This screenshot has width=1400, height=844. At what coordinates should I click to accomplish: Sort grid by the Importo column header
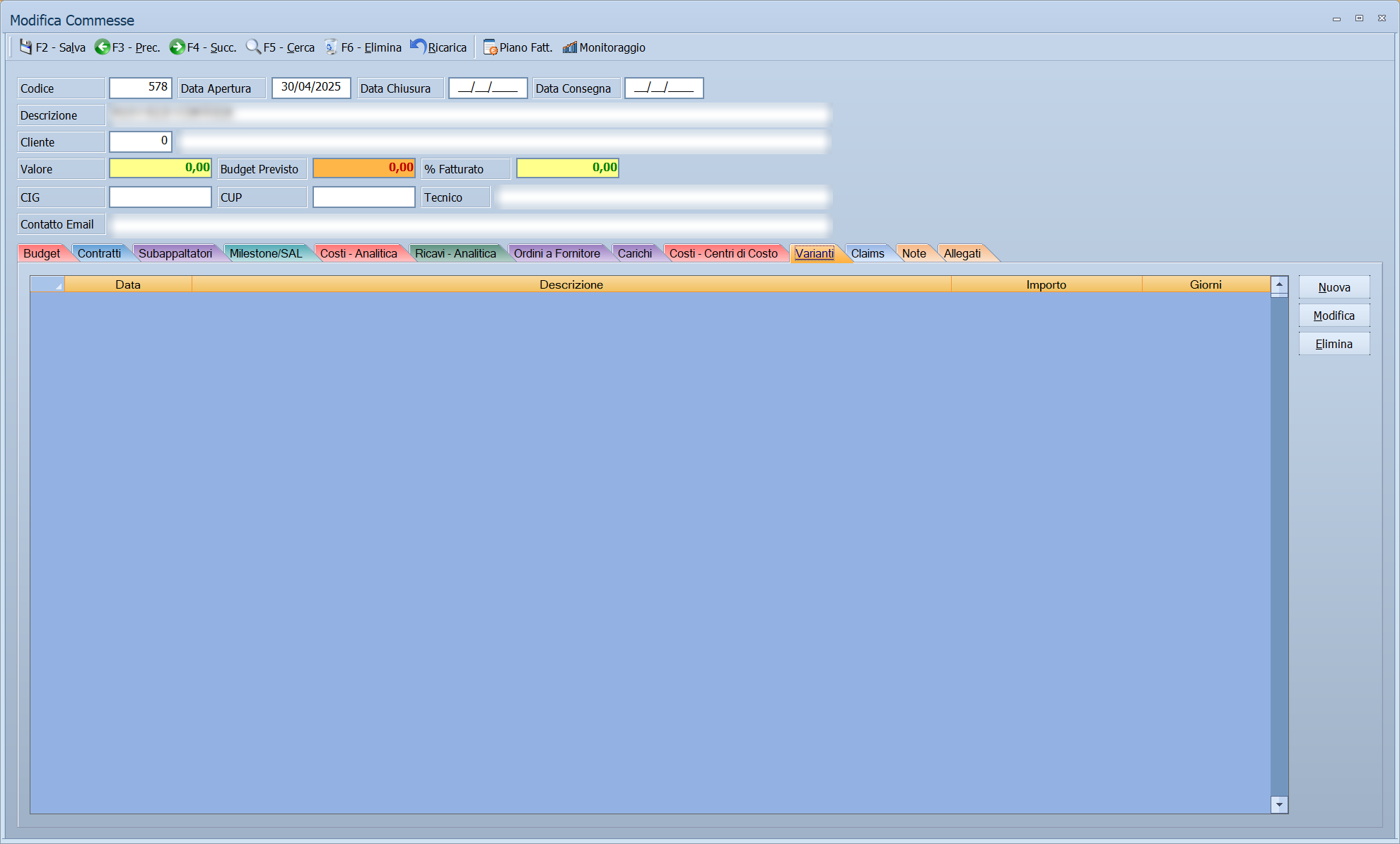pos(1046,284)
